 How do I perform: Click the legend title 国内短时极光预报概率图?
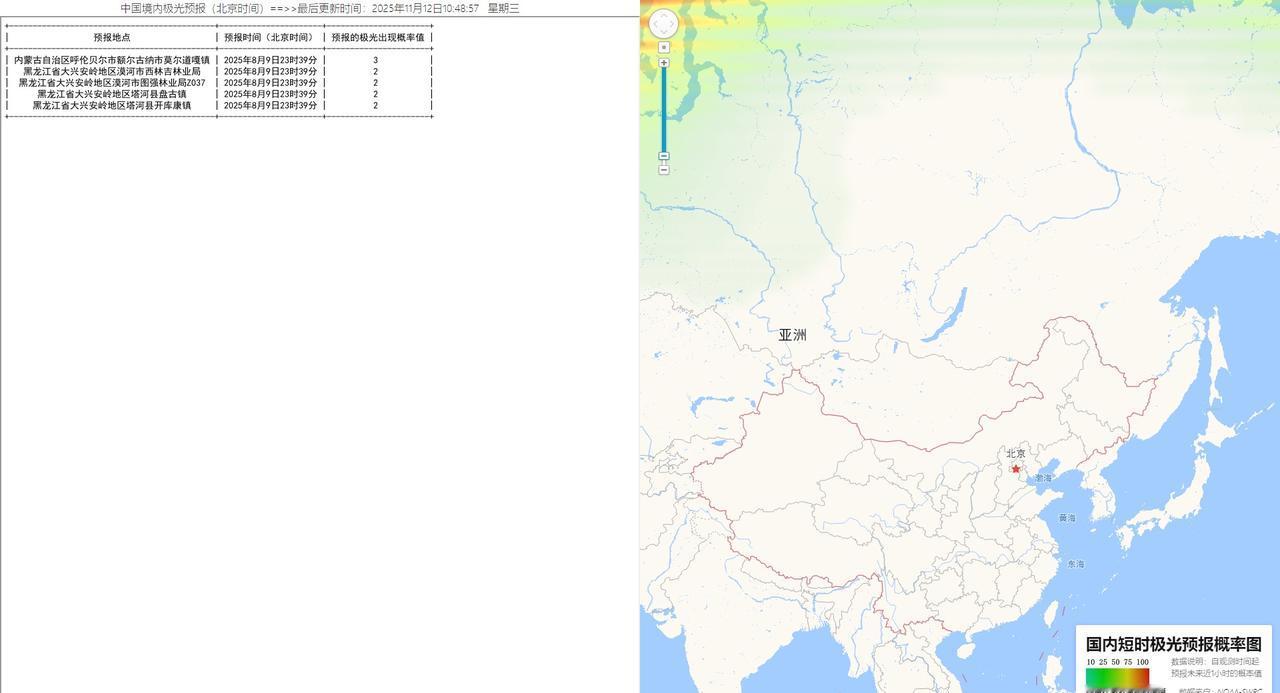[1174, 645]
